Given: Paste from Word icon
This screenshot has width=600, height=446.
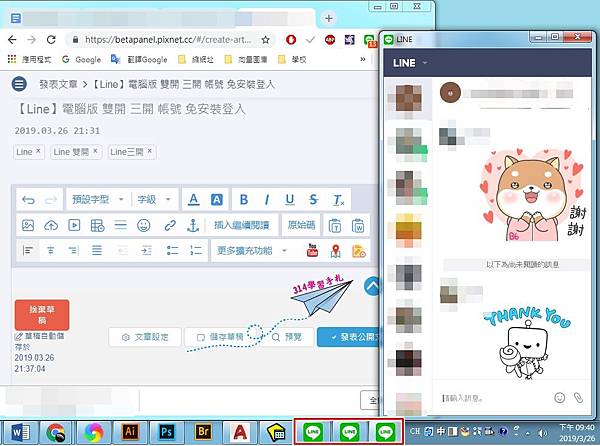Looking at the screenshot, I should 358,226.
